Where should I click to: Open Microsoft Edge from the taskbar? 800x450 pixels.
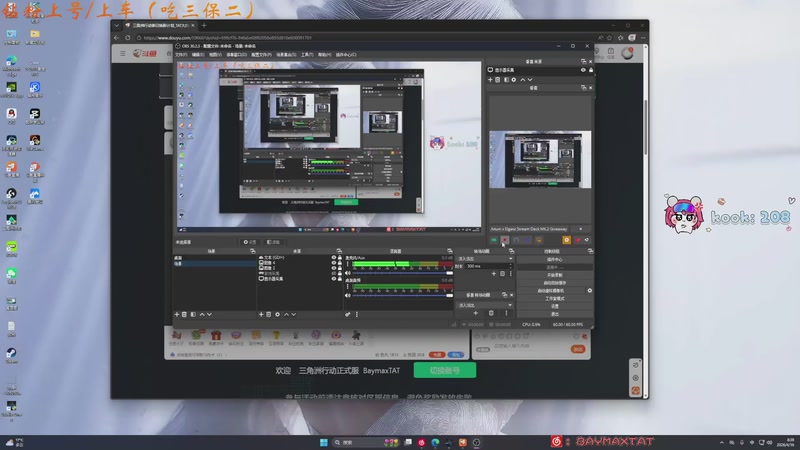coord(435,442)
